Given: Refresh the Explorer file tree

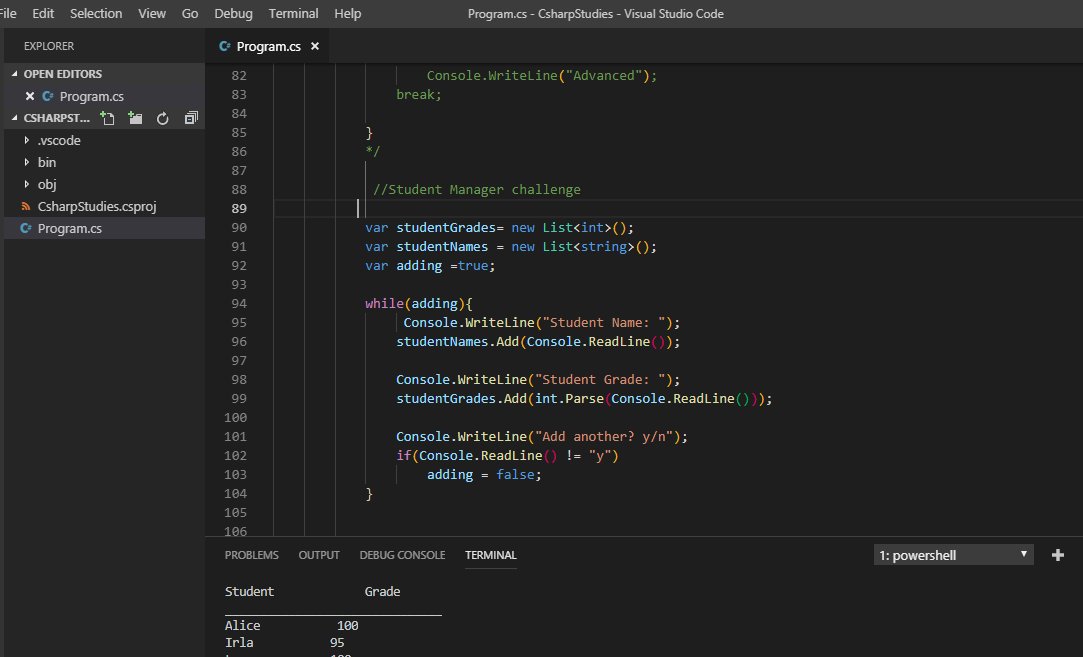Looking at the screenshot, I should 162,118.
